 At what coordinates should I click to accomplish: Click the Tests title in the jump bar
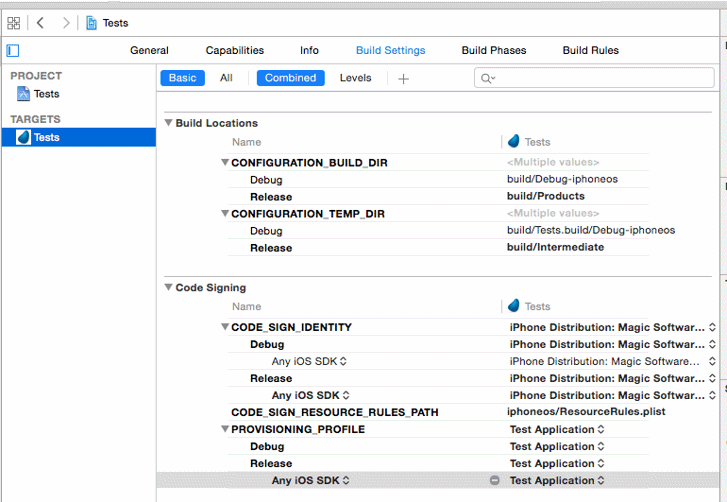coord(115,23)
